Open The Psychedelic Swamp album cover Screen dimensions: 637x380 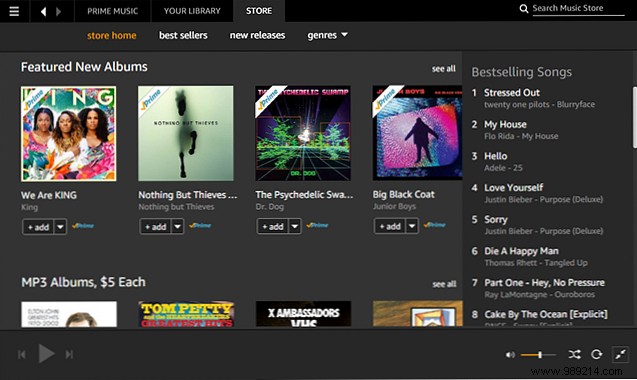[x=303, y=133]
